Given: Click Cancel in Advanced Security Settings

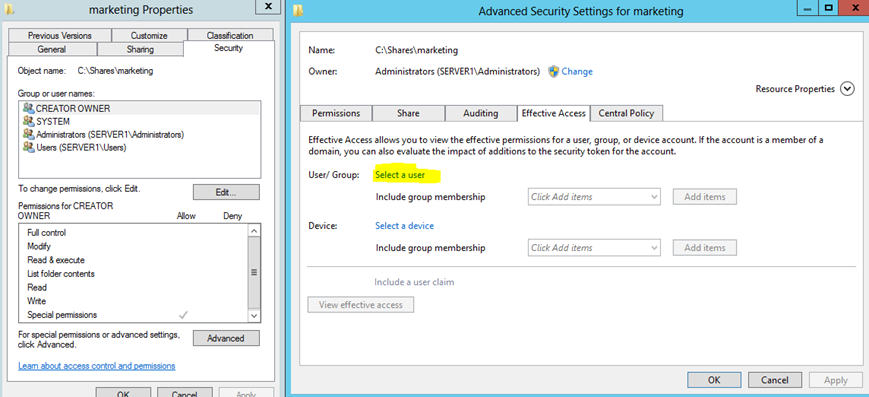Looking at the screenshot, I should (x=775, y=380).
